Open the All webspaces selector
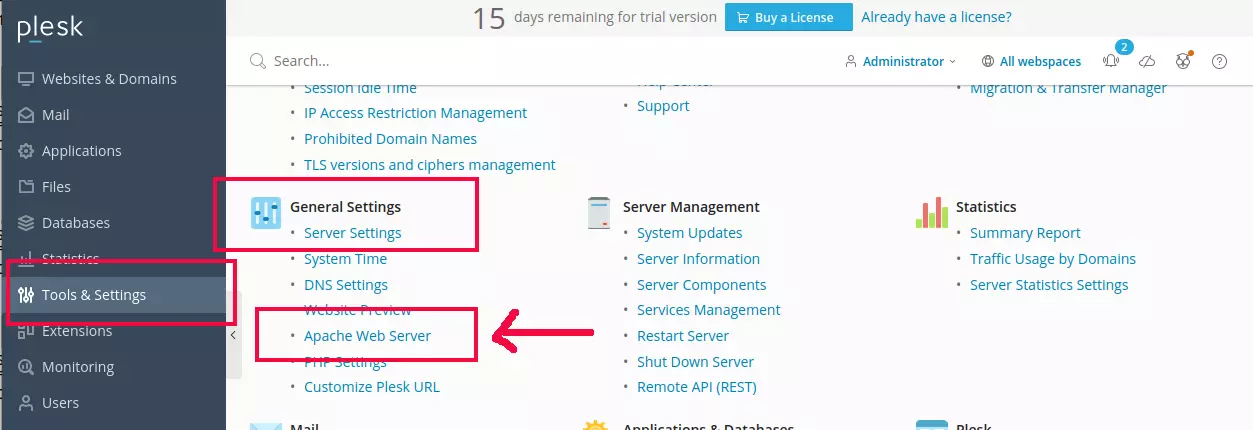This screenshot has height=430, width=1253. pos(1031,61)
